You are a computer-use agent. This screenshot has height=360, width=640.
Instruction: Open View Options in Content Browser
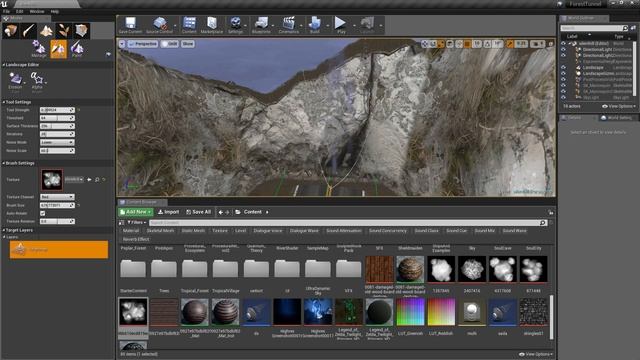[x=536, y=354]
